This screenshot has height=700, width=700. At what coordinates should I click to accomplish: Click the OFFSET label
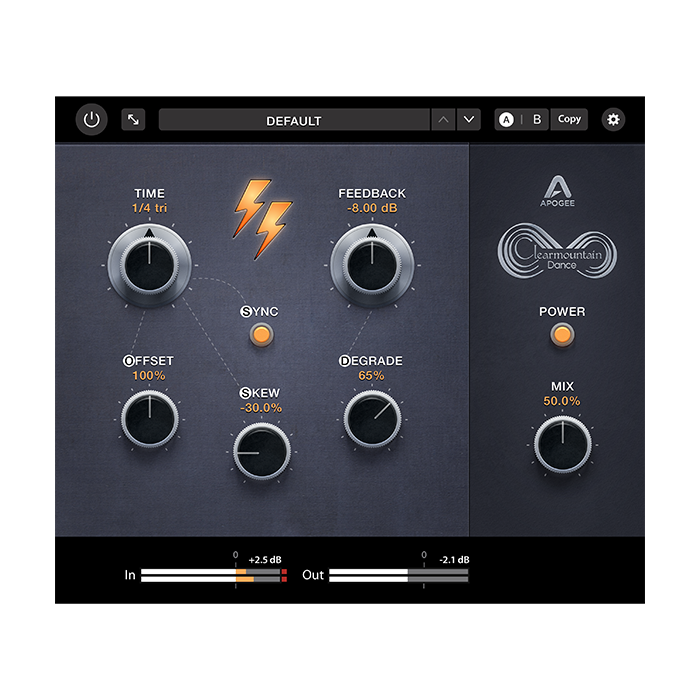point(148,361)
